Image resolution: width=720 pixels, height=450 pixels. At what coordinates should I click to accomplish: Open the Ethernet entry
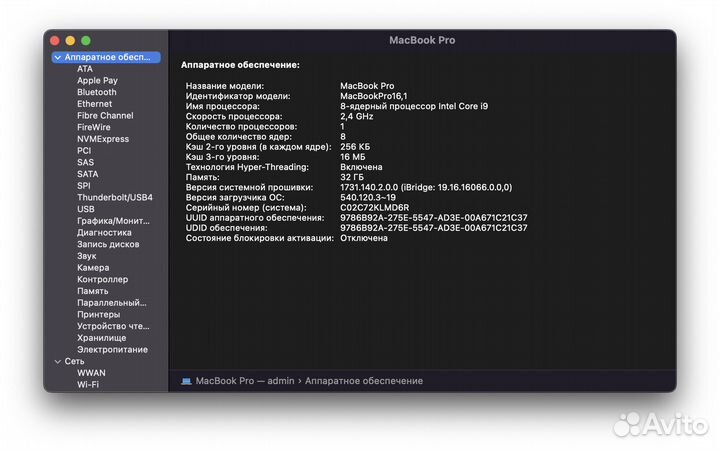tap(95, 104)
